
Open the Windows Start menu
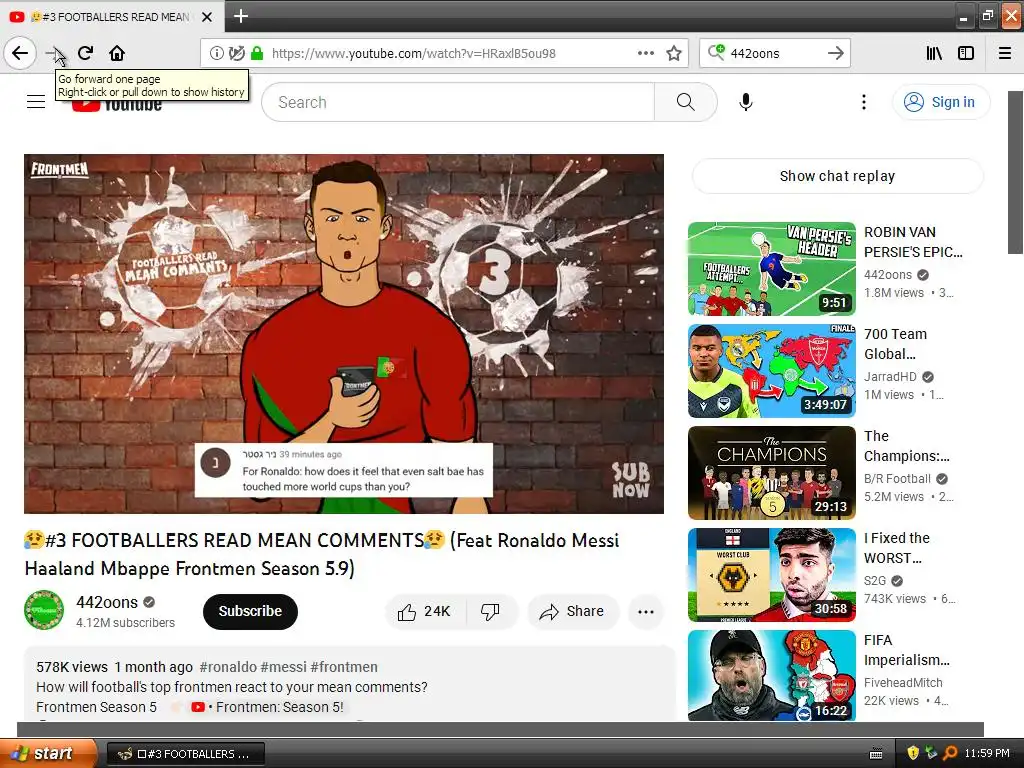pyautogui.click(x=48, y=753)
